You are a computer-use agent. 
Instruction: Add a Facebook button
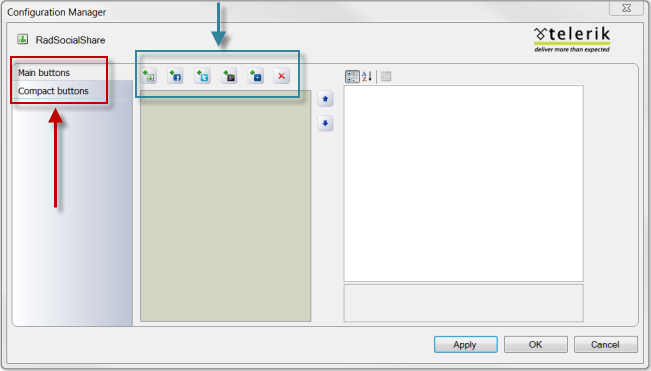coord(175,76)
